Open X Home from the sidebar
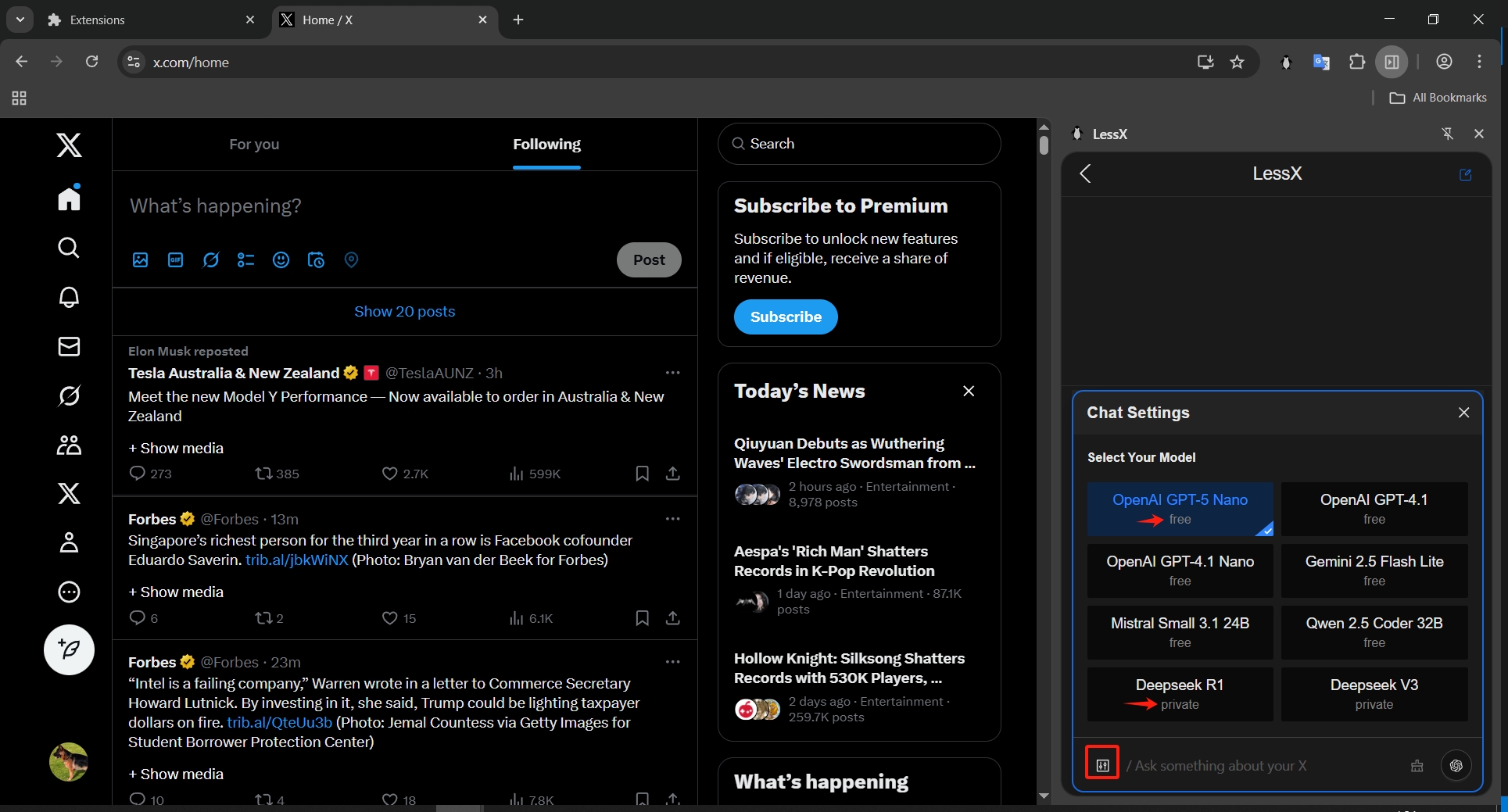 [69, 198]
